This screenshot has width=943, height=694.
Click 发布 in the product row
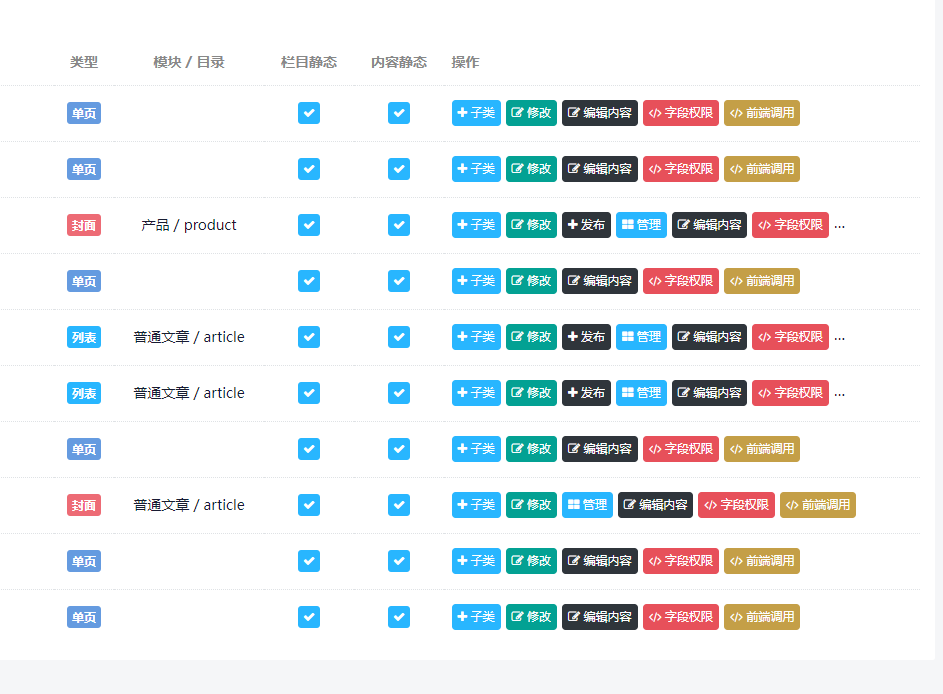pyautogui.click(x=586, y=225)
